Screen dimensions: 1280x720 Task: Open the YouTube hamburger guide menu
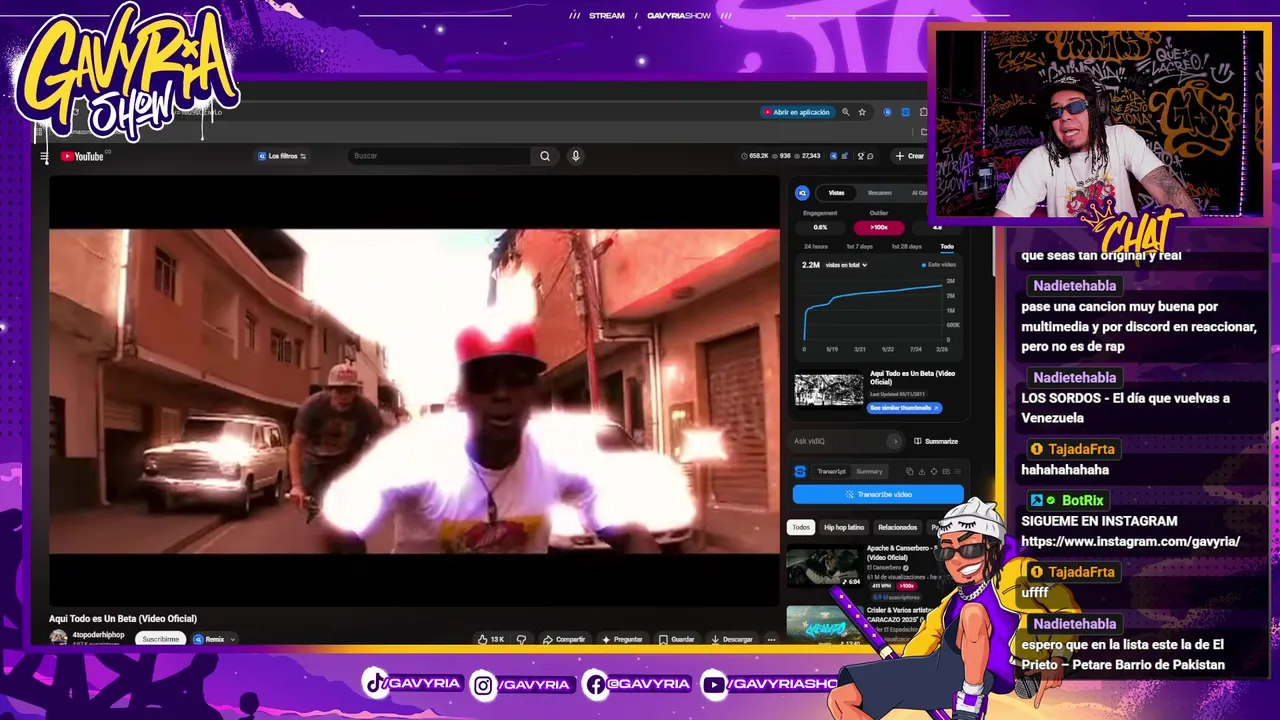(44, 156)
